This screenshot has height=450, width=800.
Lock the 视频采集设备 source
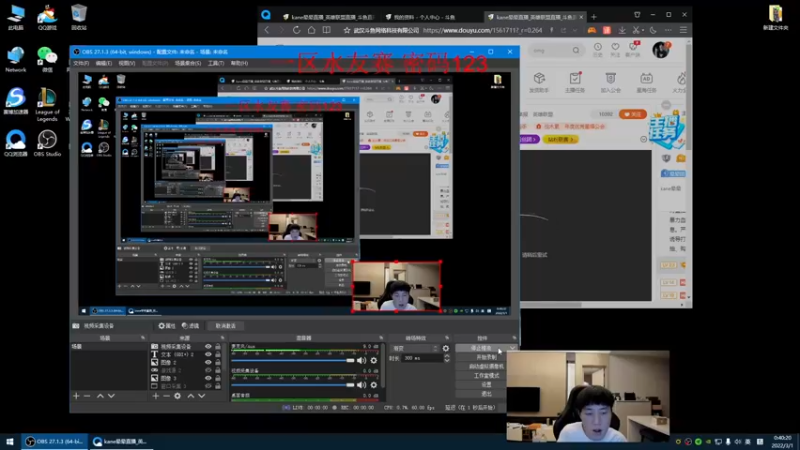click(x=218, y=346)
